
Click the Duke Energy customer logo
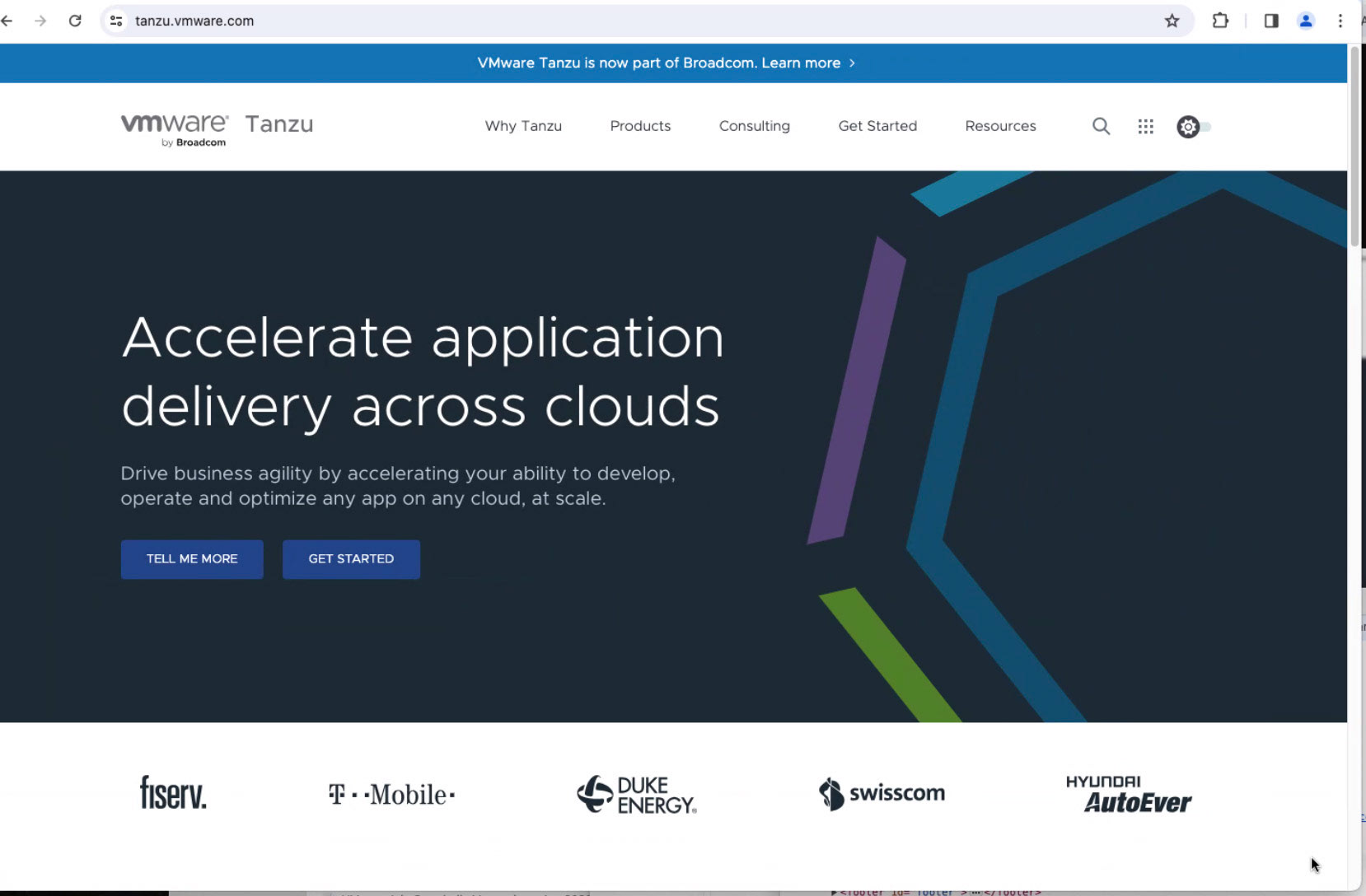tap(636, 795)
